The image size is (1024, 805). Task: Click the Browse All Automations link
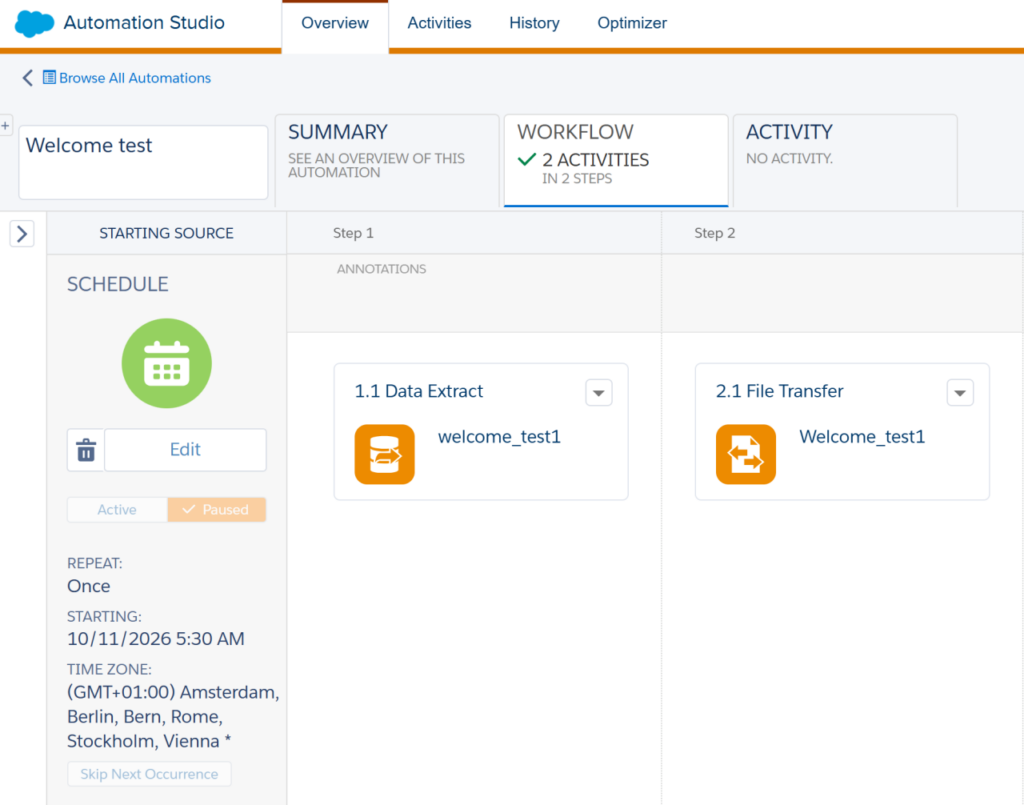135,78
